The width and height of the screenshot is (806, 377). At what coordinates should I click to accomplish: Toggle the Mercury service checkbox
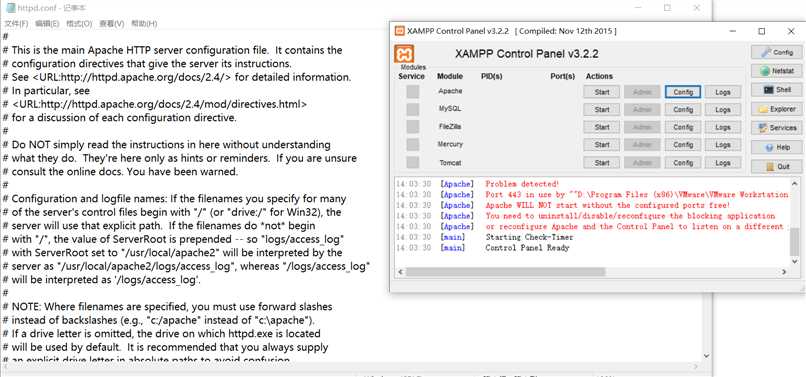tap(412, 145)
